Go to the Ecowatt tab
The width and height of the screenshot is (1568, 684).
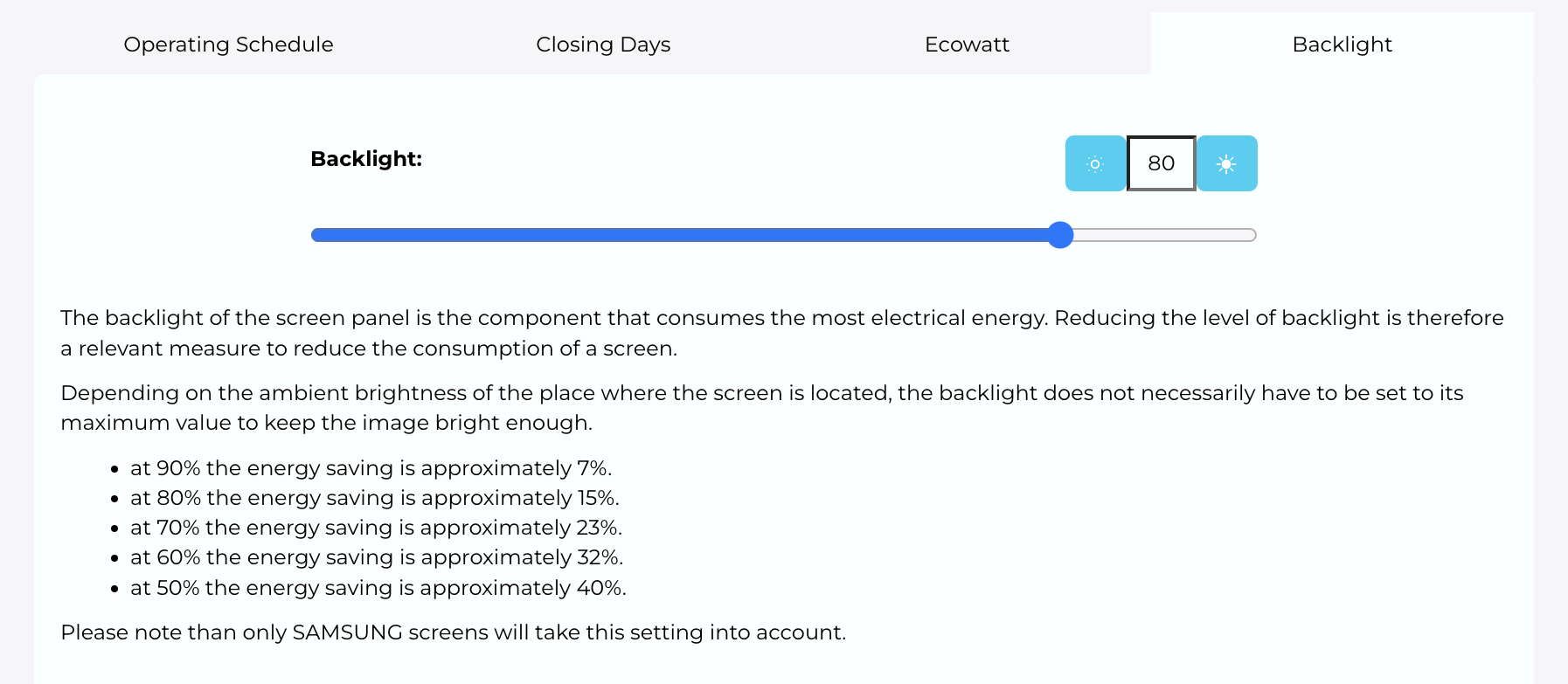click(x=967, y=45)
